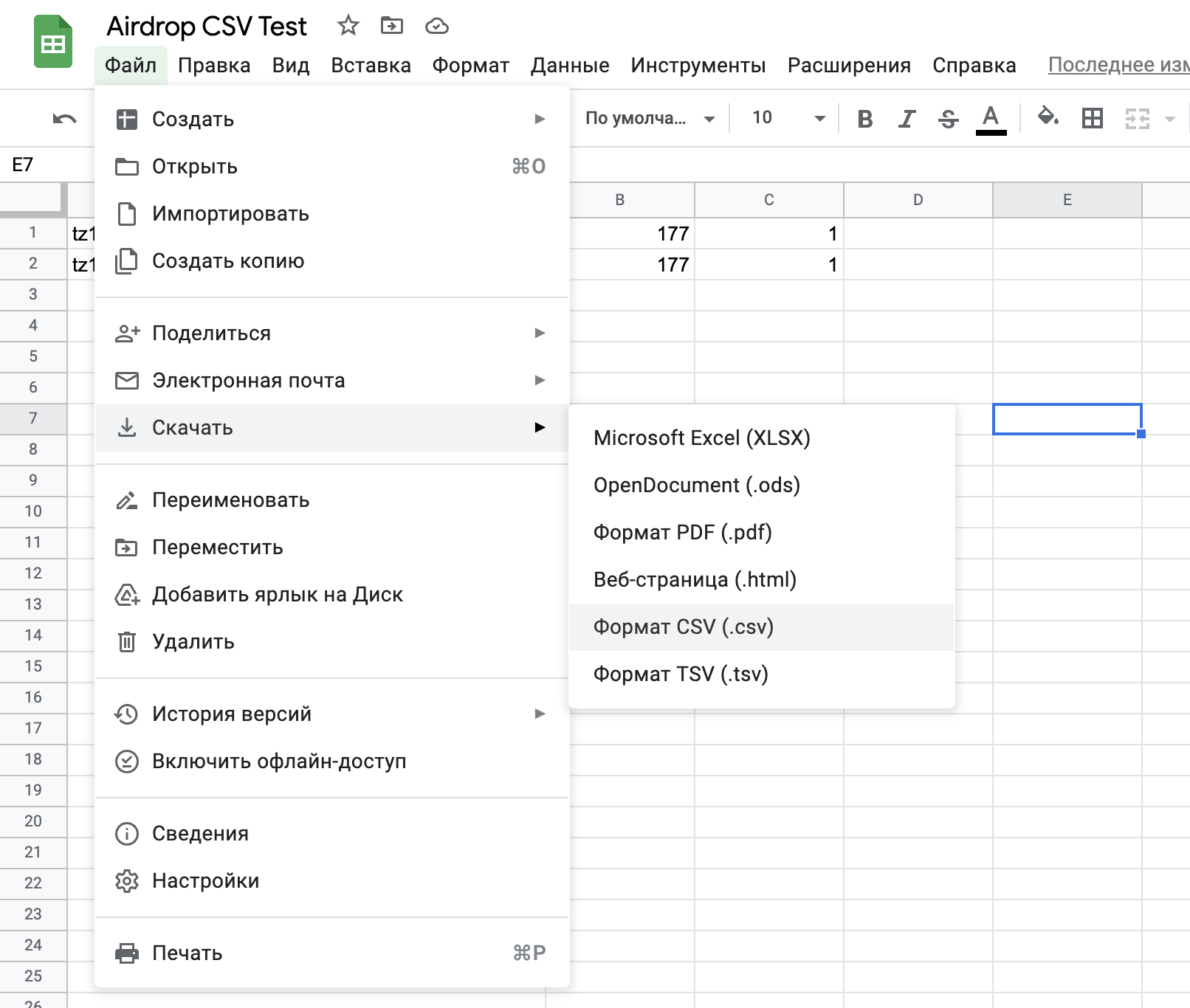Open the font family dropdown
1190x1008 pixels.
click(x=649, y=118)
